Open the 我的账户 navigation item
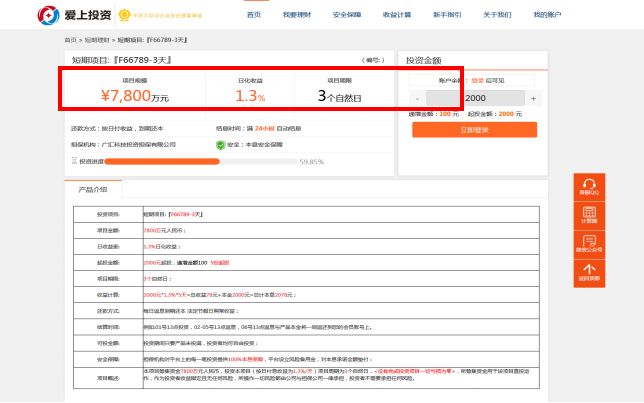644x403 pixels. pos(547,15)
